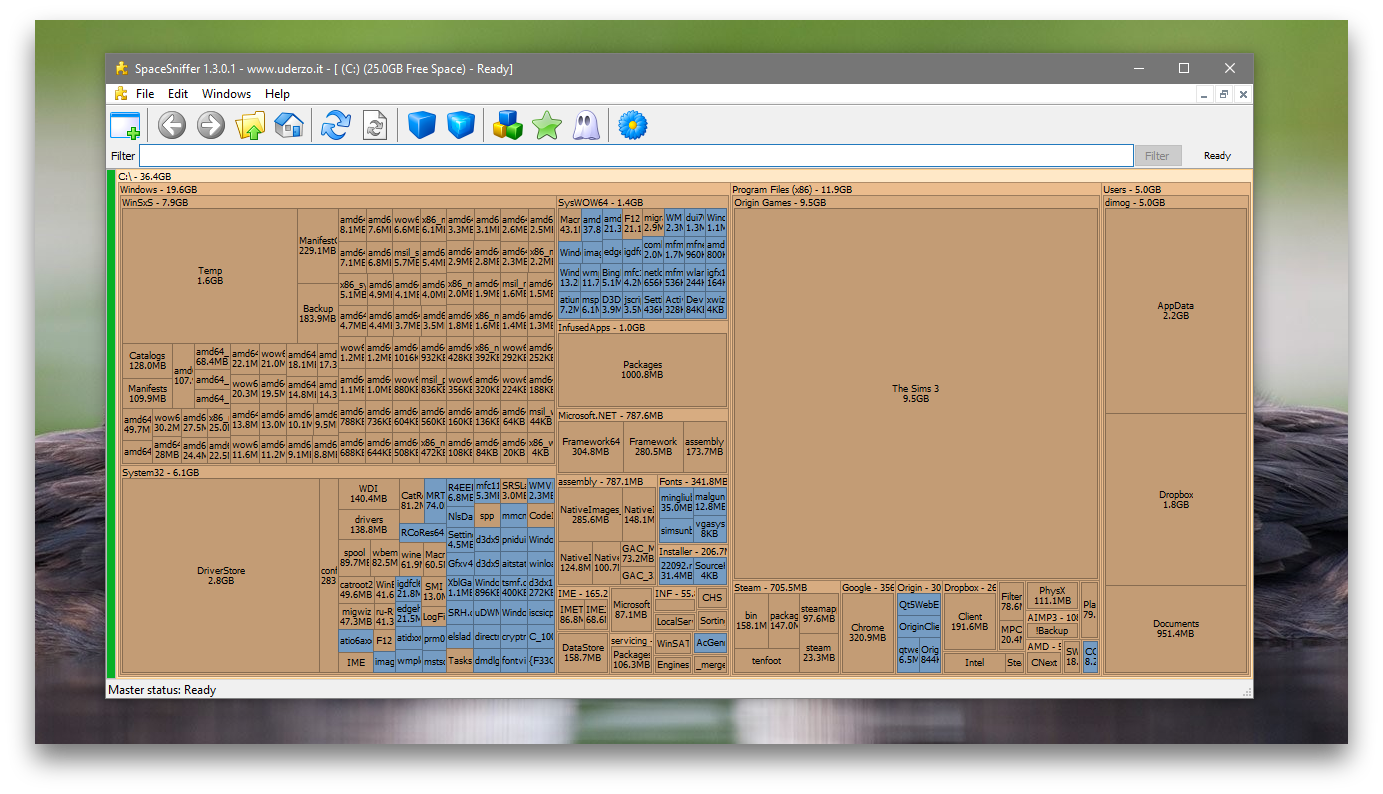Open the Help menu

[277, 94]
